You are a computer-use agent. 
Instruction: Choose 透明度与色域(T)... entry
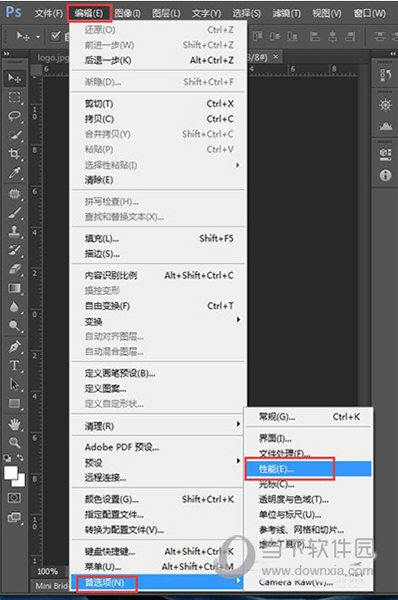308,499
